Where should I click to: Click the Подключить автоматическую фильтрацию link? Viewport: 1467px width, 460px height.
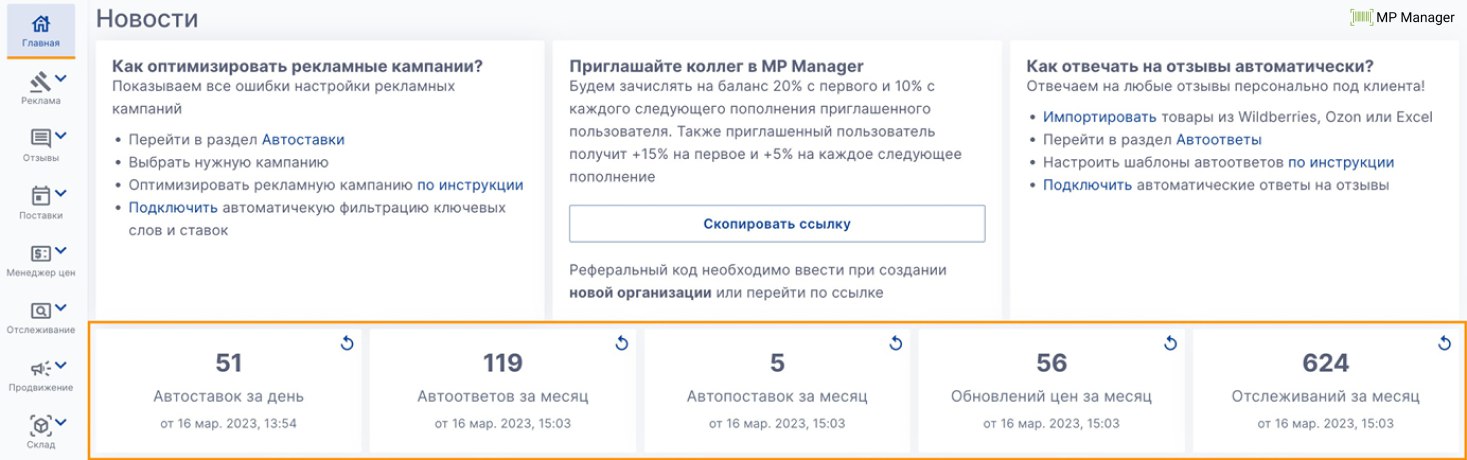(173, 208)
